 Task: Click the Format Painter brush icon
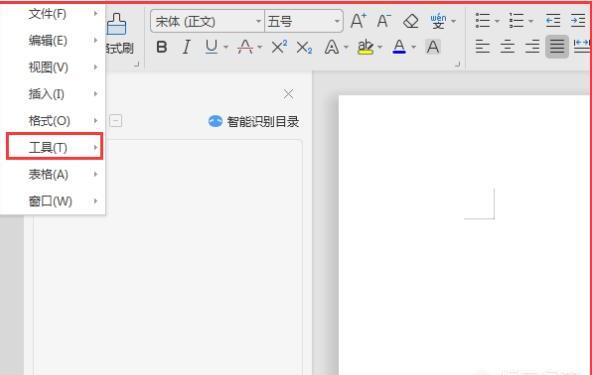click(117, 25)
